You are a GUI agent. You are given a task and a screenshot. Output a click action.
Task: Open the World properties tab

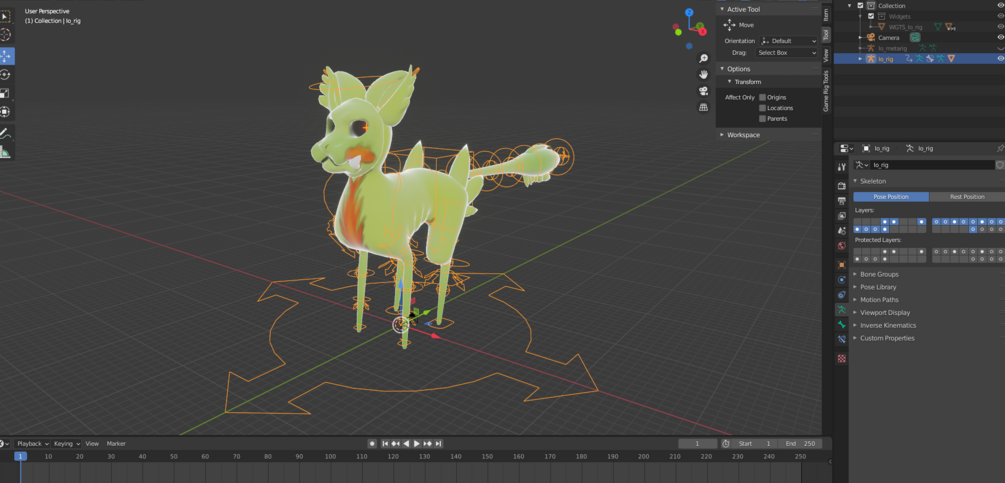pyautogui.click(x=842, y=246)
